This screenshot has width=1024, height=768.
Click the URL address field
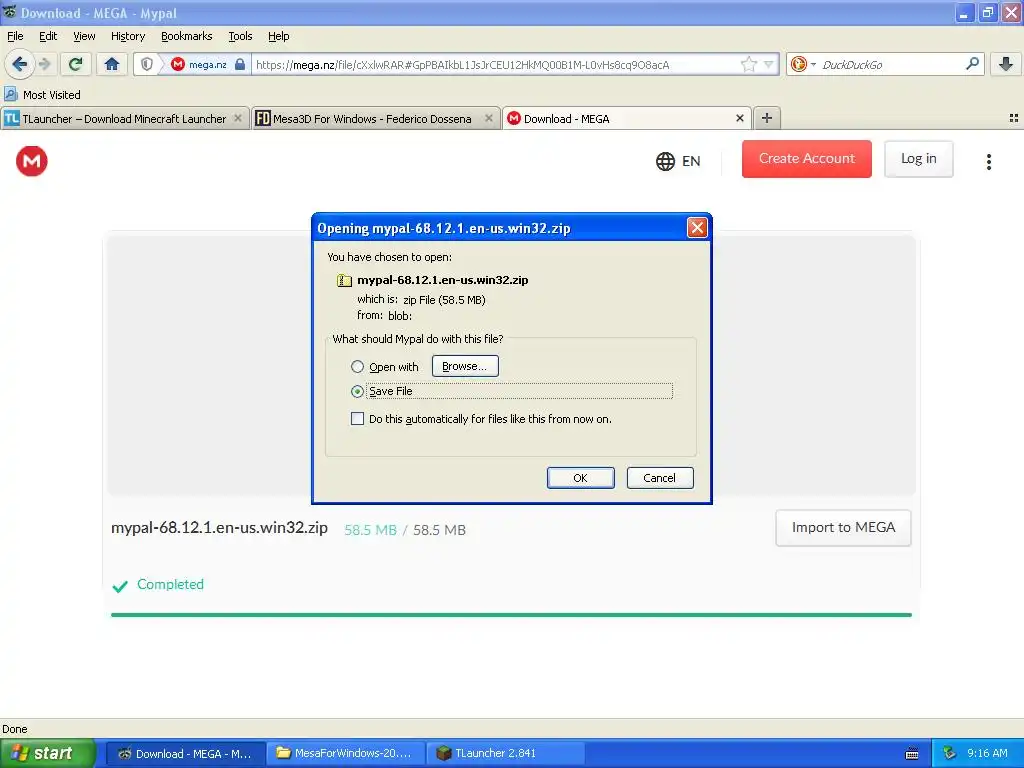(494, 64)
